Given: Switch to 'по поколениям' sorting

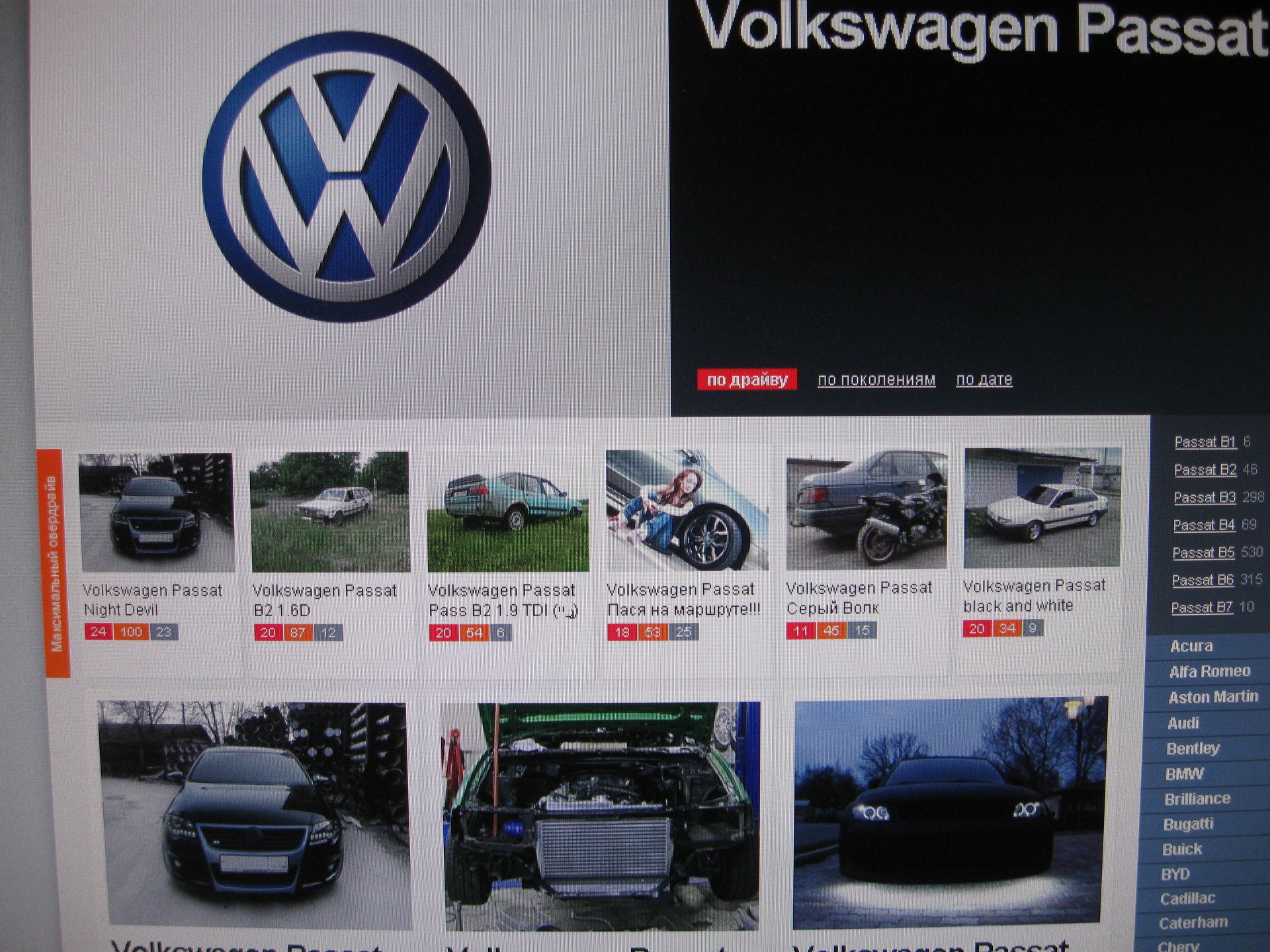Looking at the screenshot, I should [876, 379].
